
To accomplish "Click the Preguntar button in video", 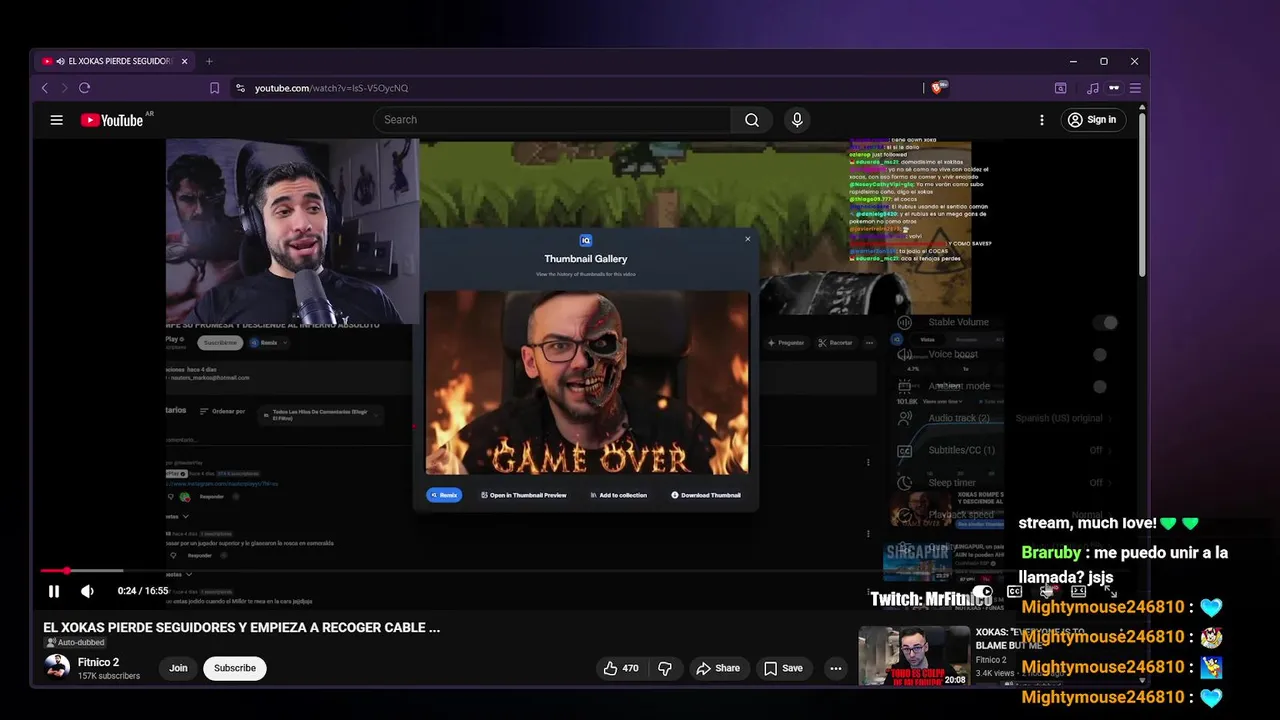I will click(x=786, y=343).
